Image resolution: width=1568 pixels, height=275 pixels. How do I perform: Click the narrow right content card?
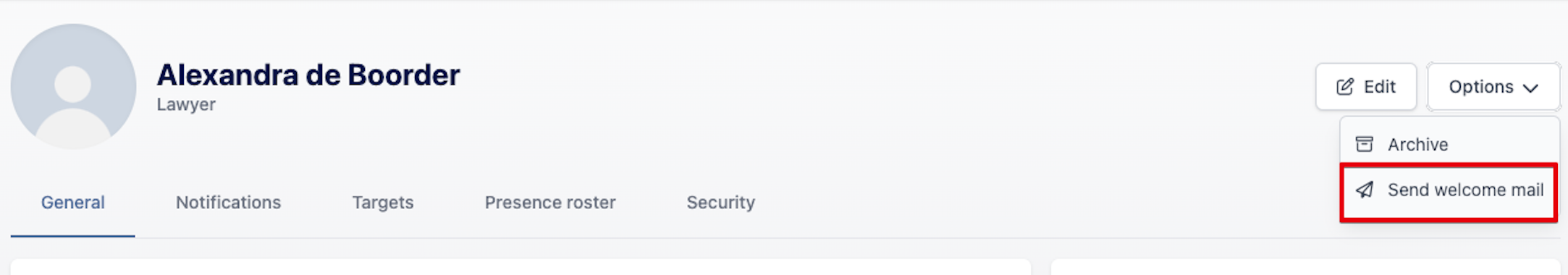pyautogui.click(x=1305, y=266)
